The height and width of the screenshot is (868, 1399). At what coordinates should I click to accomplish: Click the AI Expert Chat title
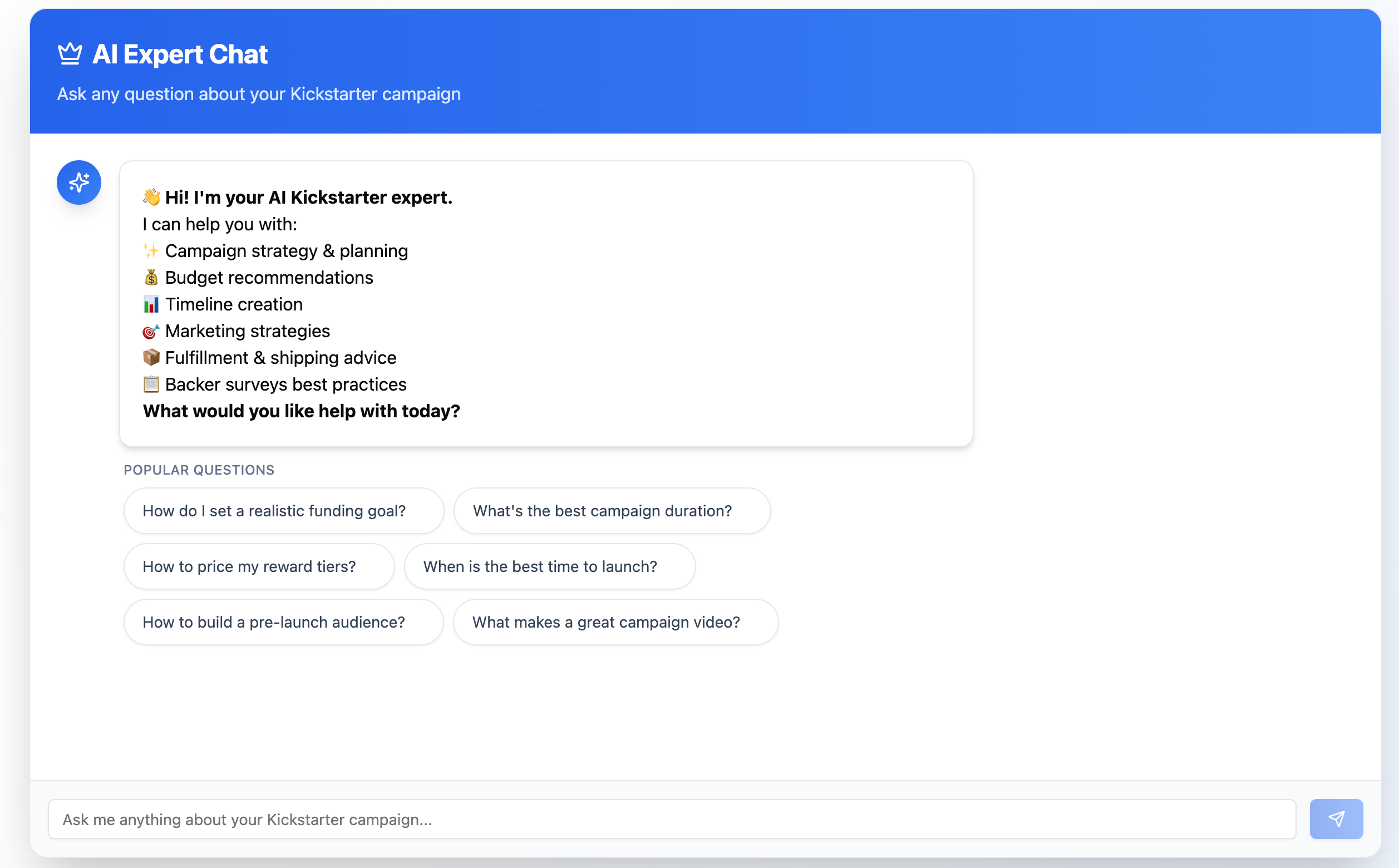(180, 53)
